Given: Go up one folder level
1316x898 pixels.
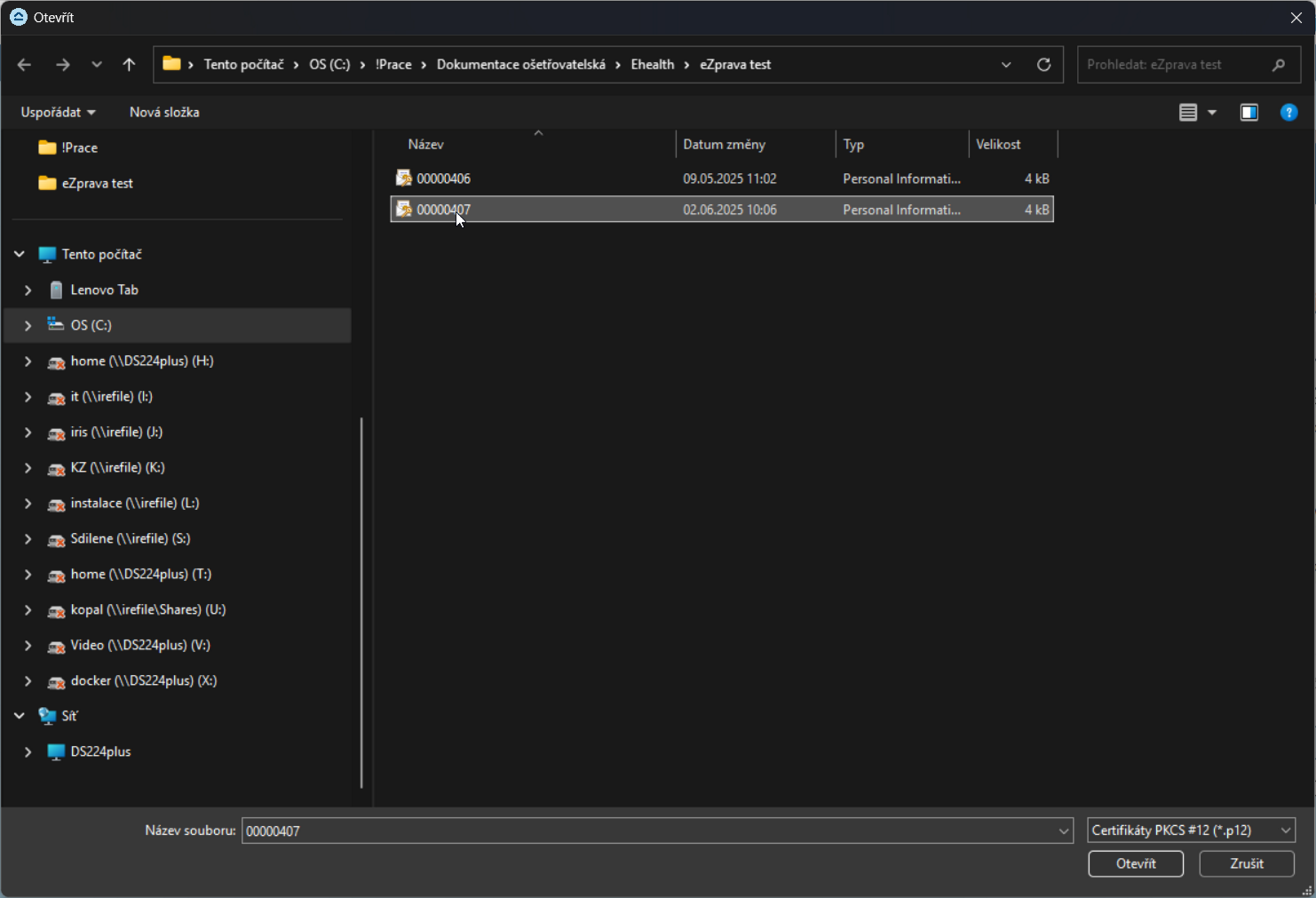Looking at the screenshot, I should point(128,65).
